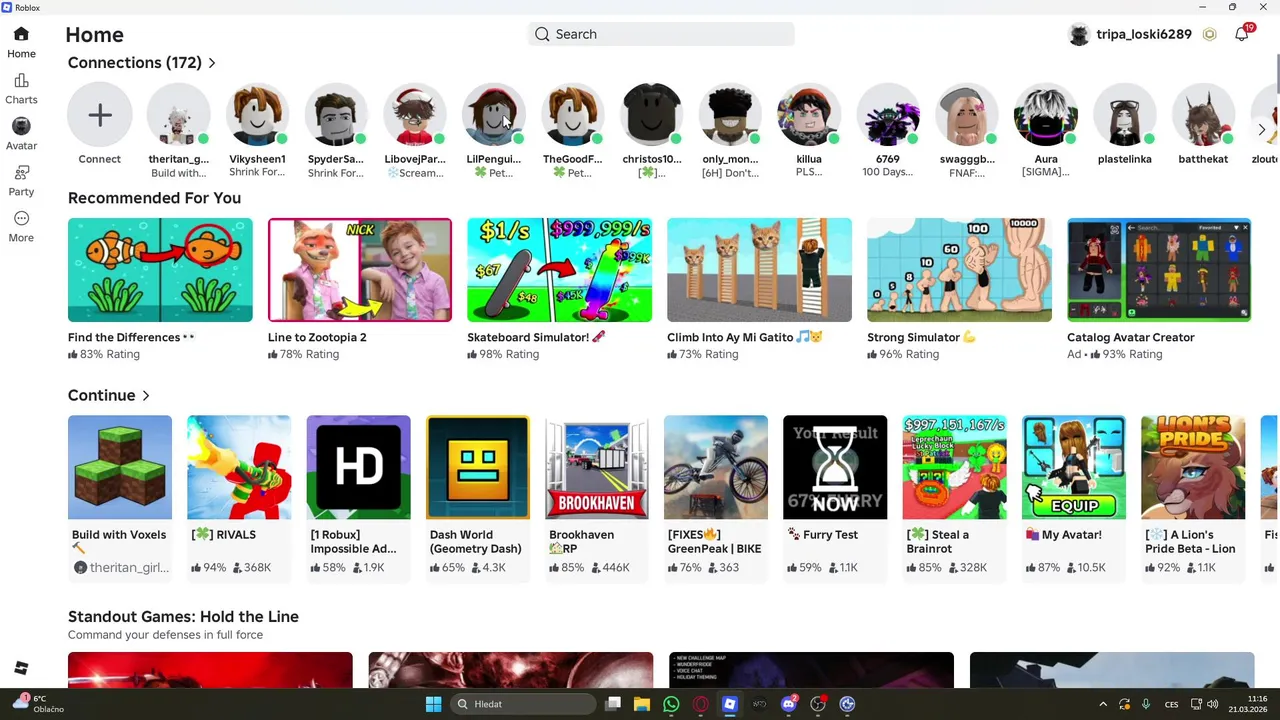Screen dimensions: 1280x720
Task: Click the "98% Rating" text
Action: coord(509,354)
